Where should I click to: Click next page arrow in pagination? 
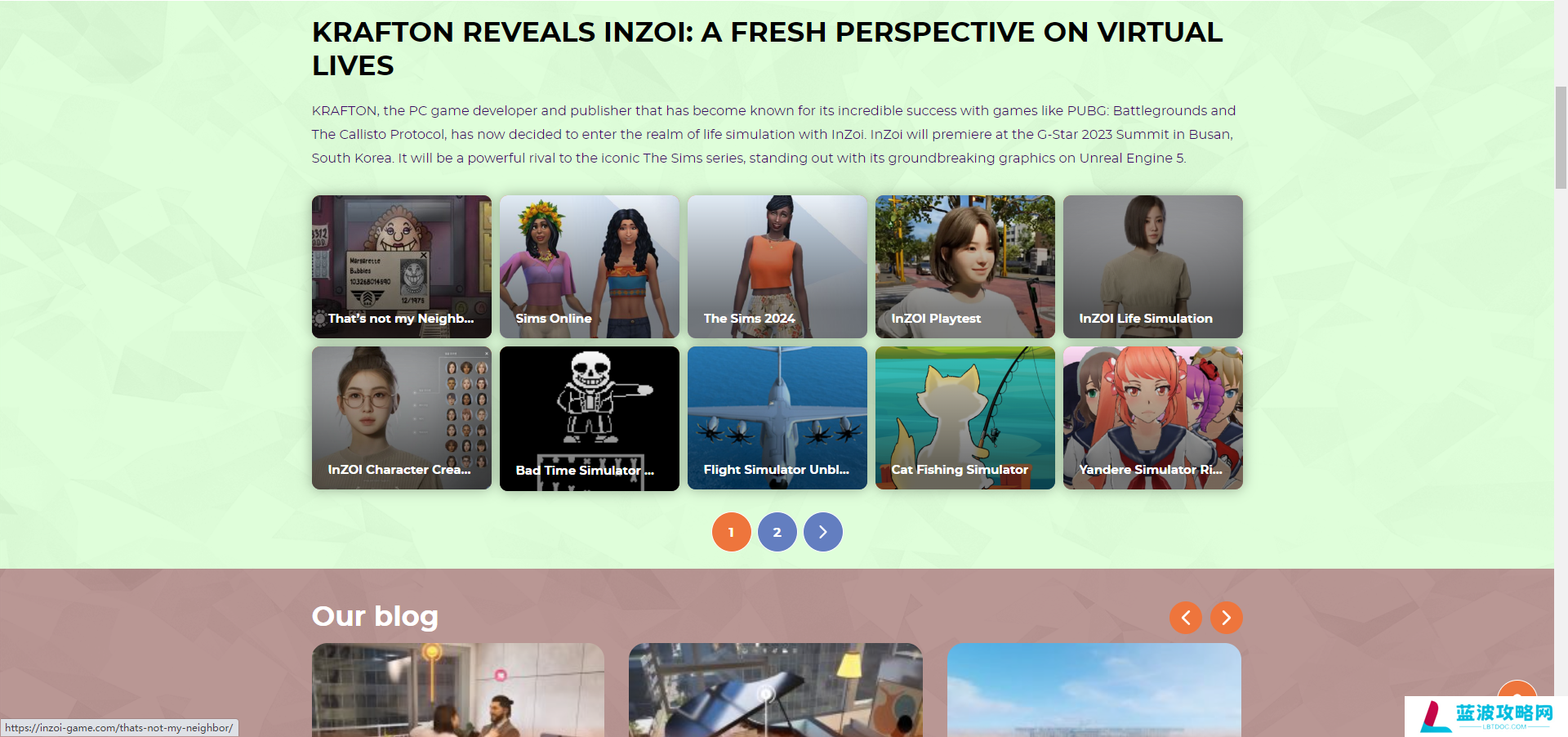[822, 532]
